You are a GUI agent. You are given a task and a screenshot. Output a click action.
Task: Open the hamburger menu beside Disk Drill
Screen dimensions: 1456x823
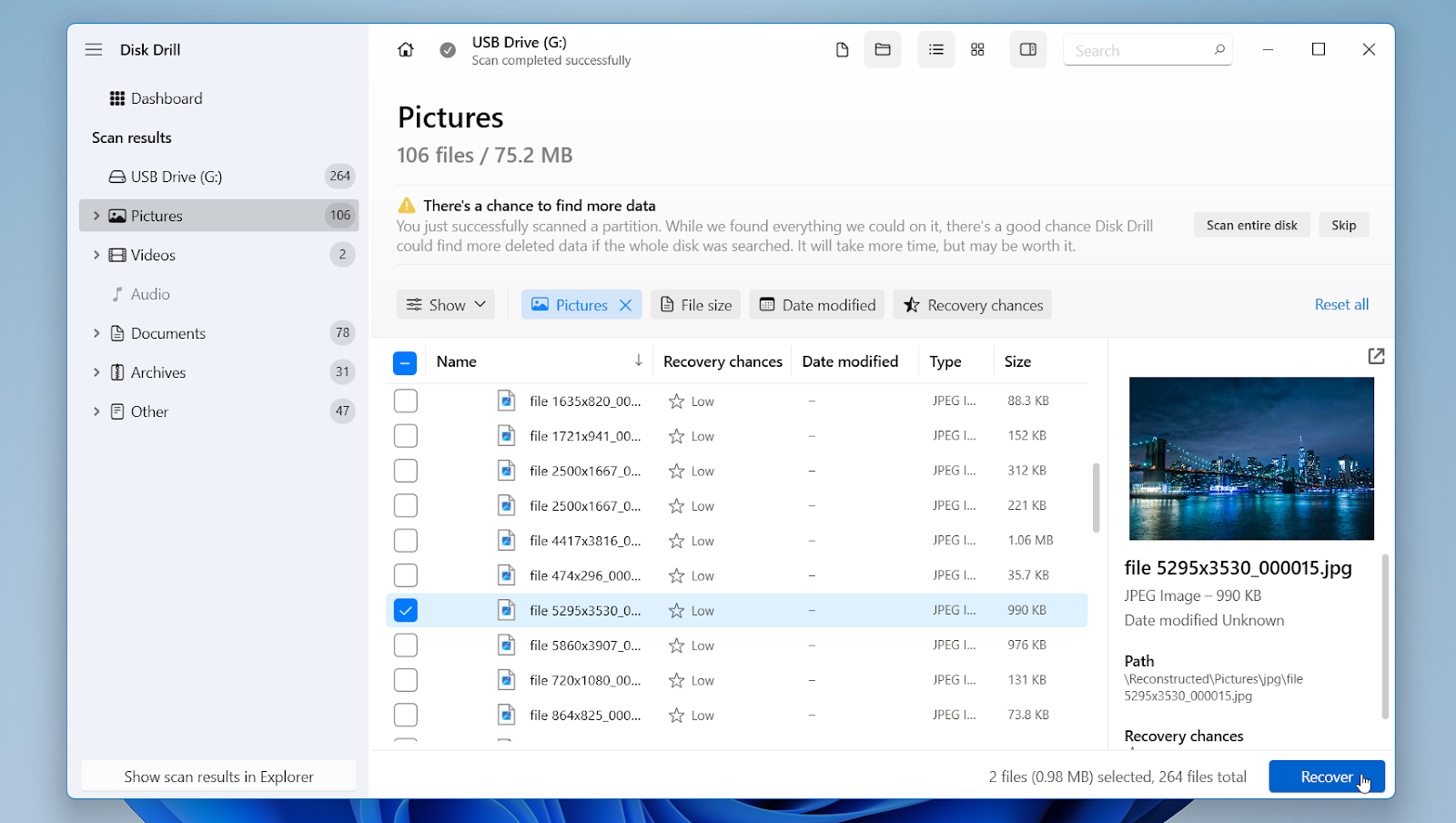[x=94, y=50]
